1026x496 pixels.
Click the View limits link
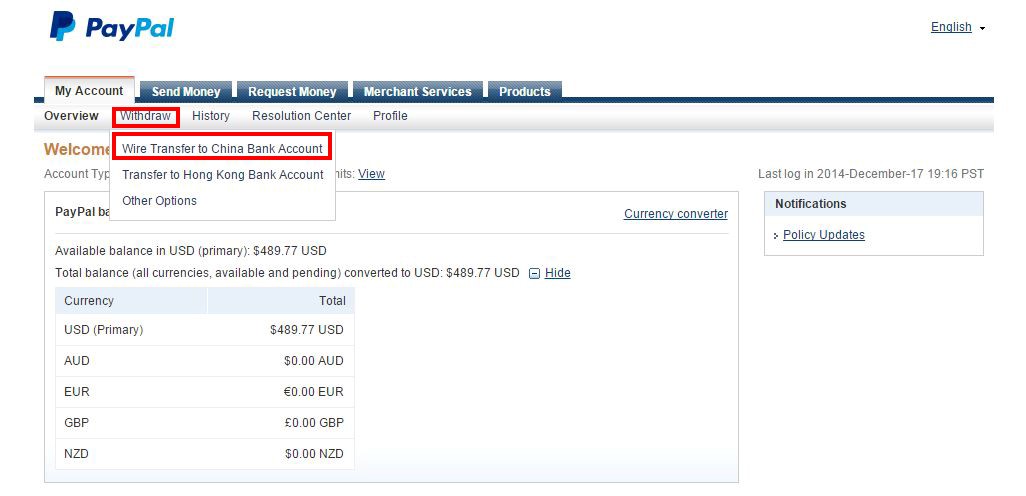[371, 174]
